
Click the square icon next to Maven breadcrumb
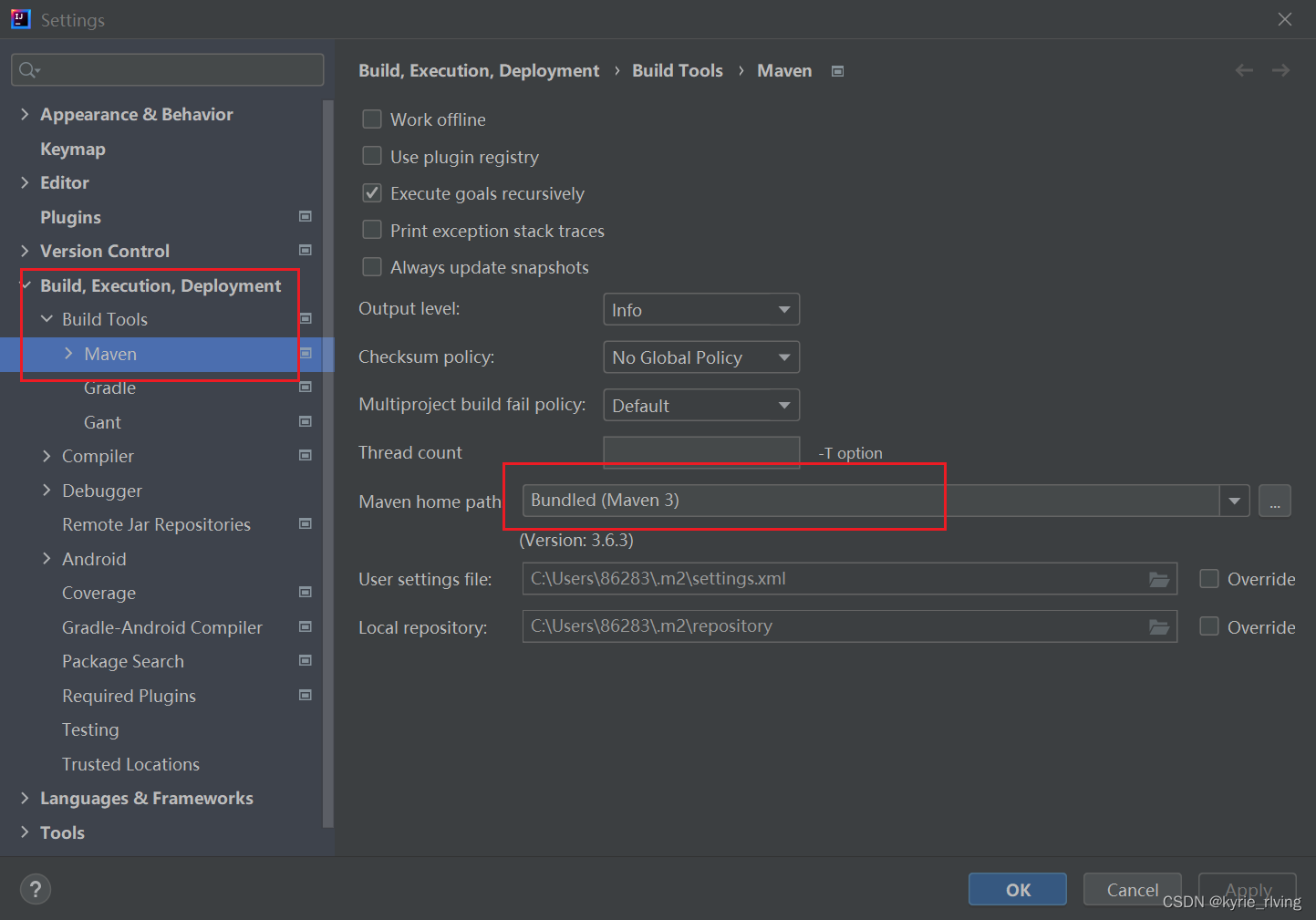(837, 70)
